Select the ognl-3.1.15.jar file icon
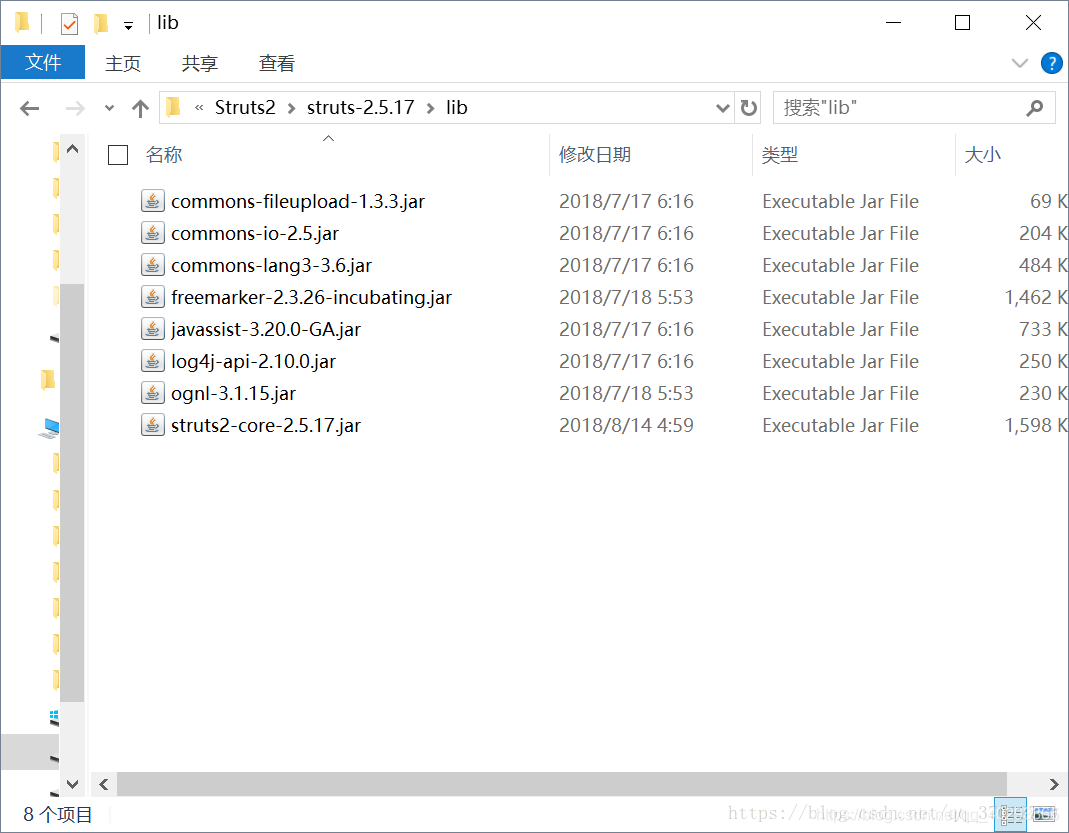This screenshot has height=833, width=1069. pos(153,393)
